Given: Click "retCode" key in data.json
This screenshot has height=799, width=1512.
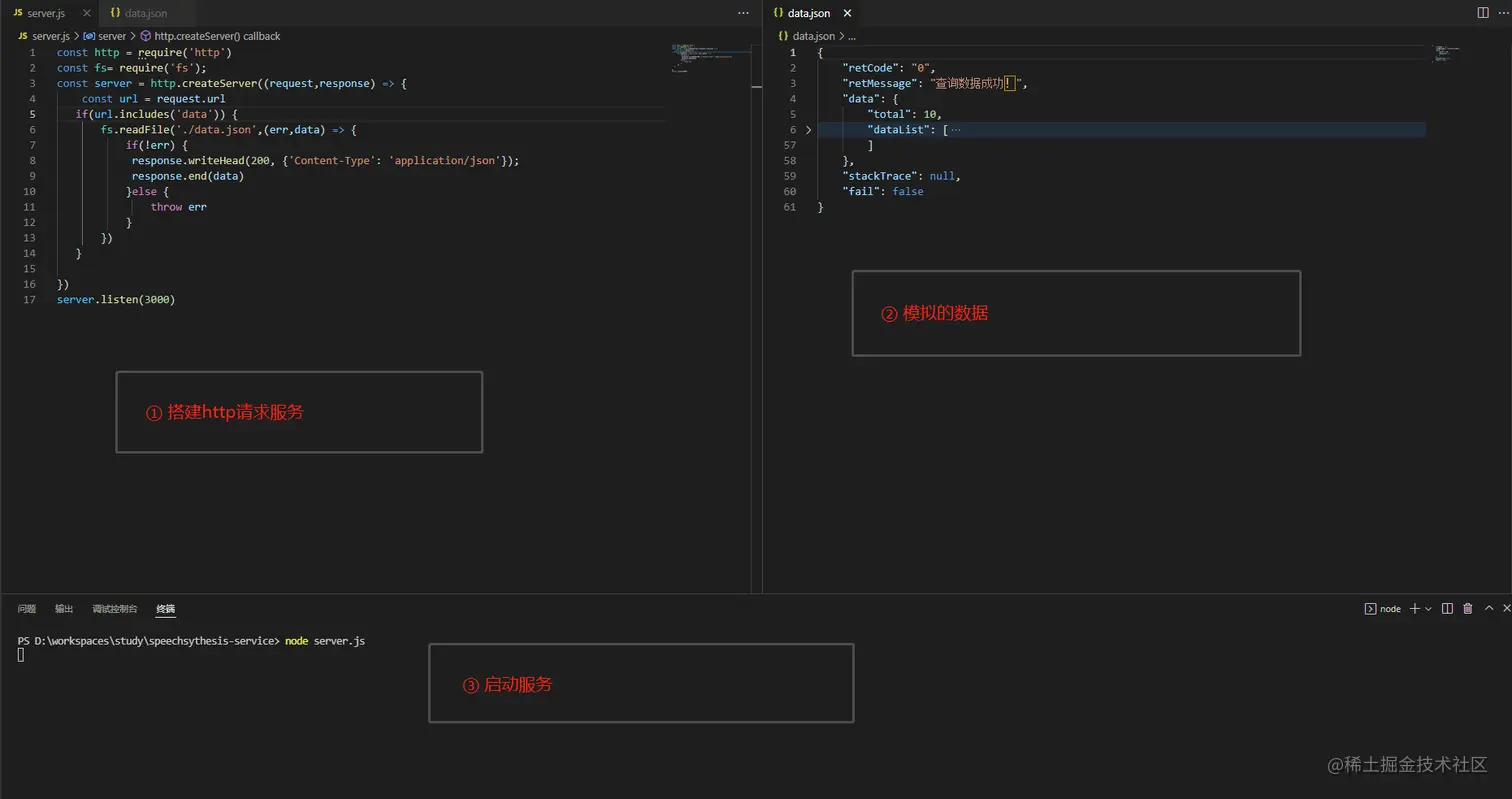Looking at the screenshot, I should [873, 69].
